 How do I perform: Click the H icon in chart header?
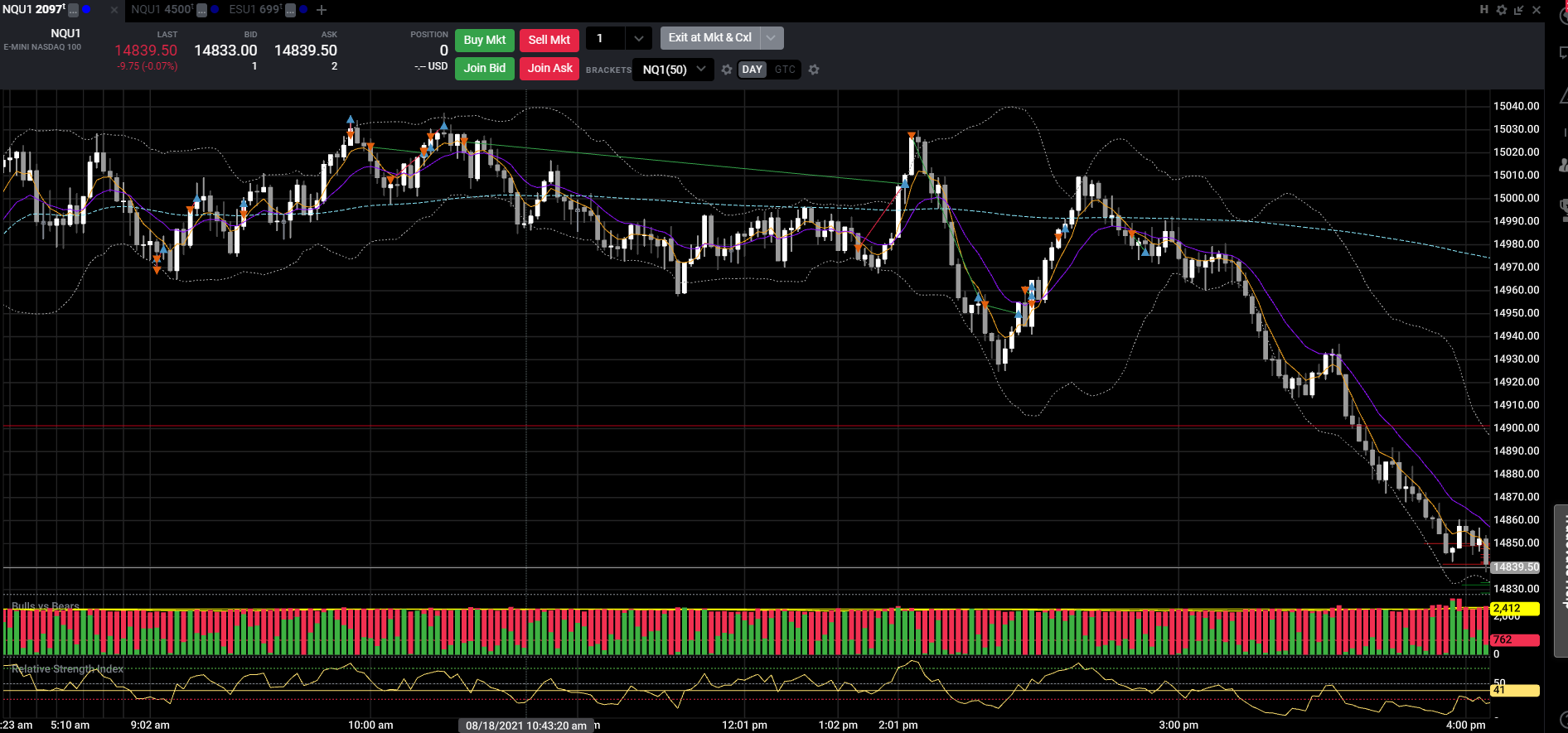click(1483, 9)
